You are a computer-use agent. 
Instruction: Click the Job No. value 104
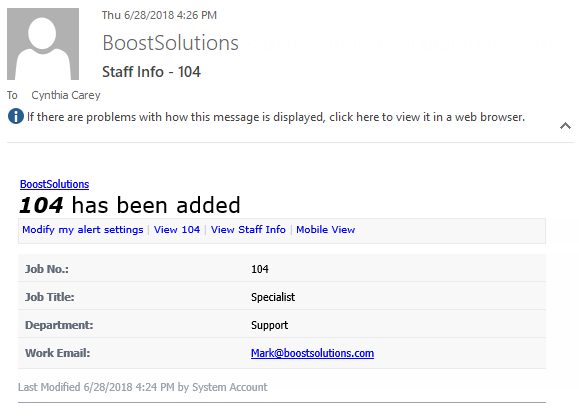(260, 269)
